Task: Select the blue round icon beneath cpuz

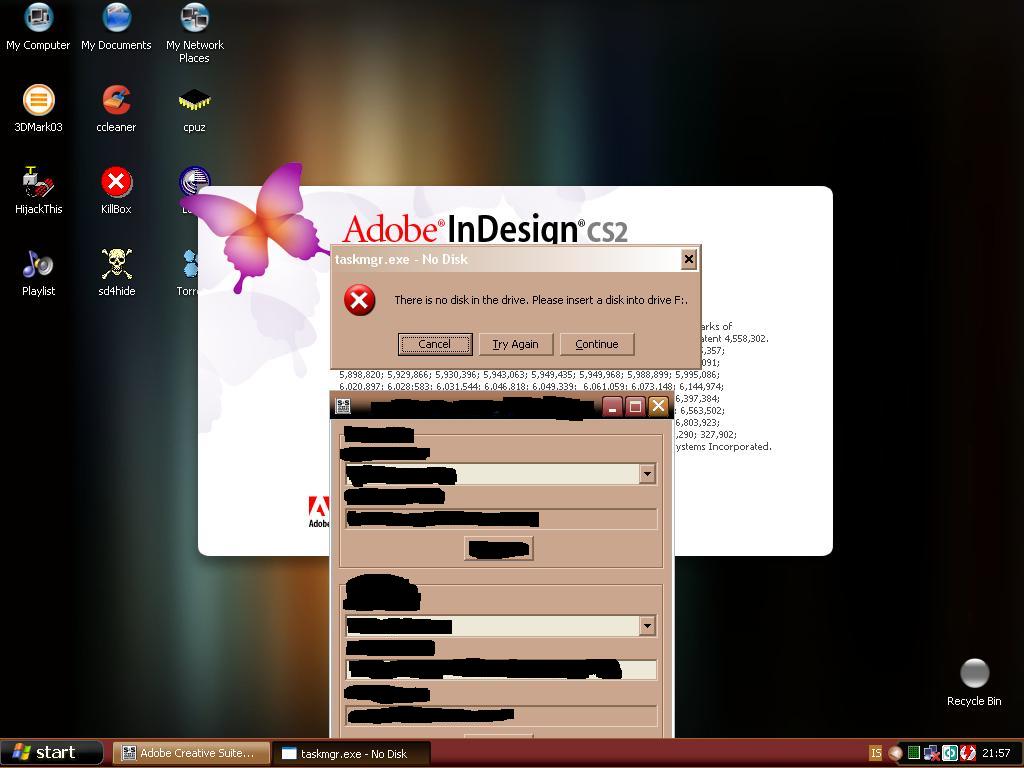Action: click(x=195, y=180)
